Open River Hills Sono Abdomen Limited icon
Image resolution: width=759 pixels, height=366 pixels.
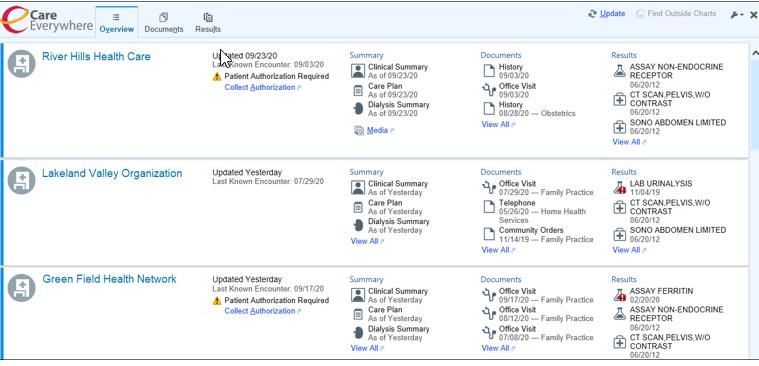(620, 127)
